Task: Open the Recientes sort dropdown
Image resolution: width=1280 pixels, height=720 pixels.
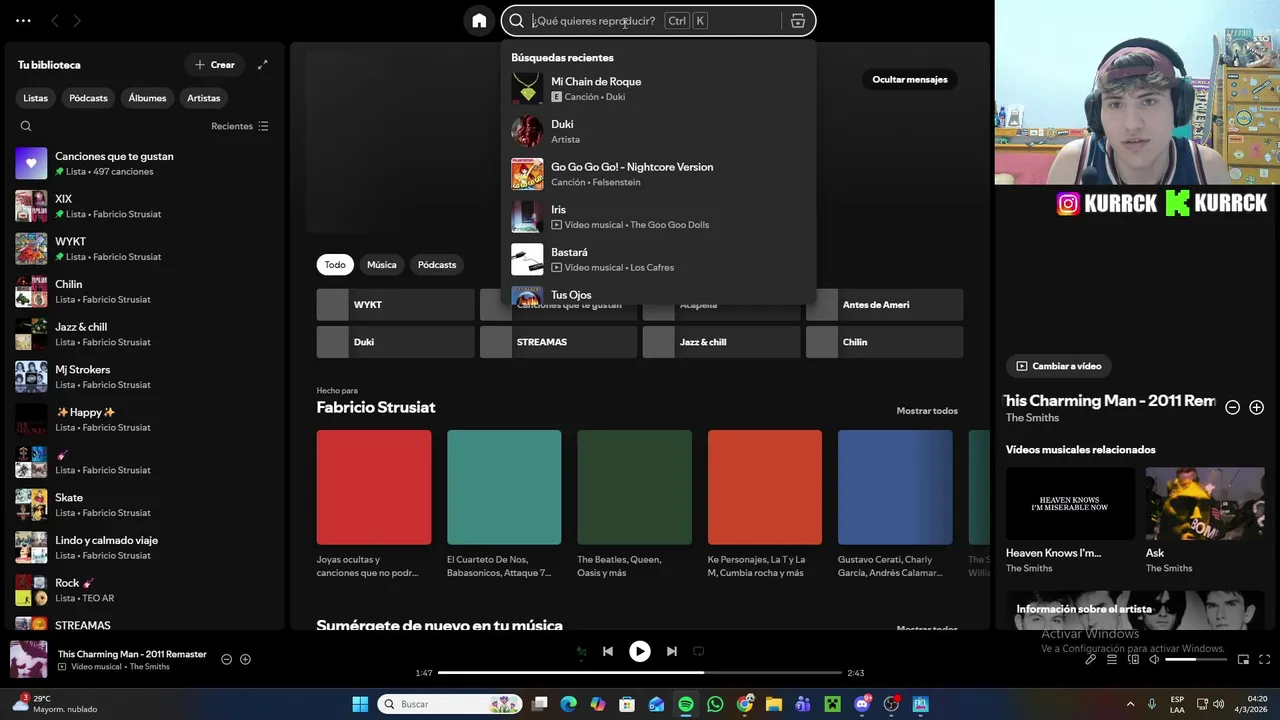Action: pos(240,126)
